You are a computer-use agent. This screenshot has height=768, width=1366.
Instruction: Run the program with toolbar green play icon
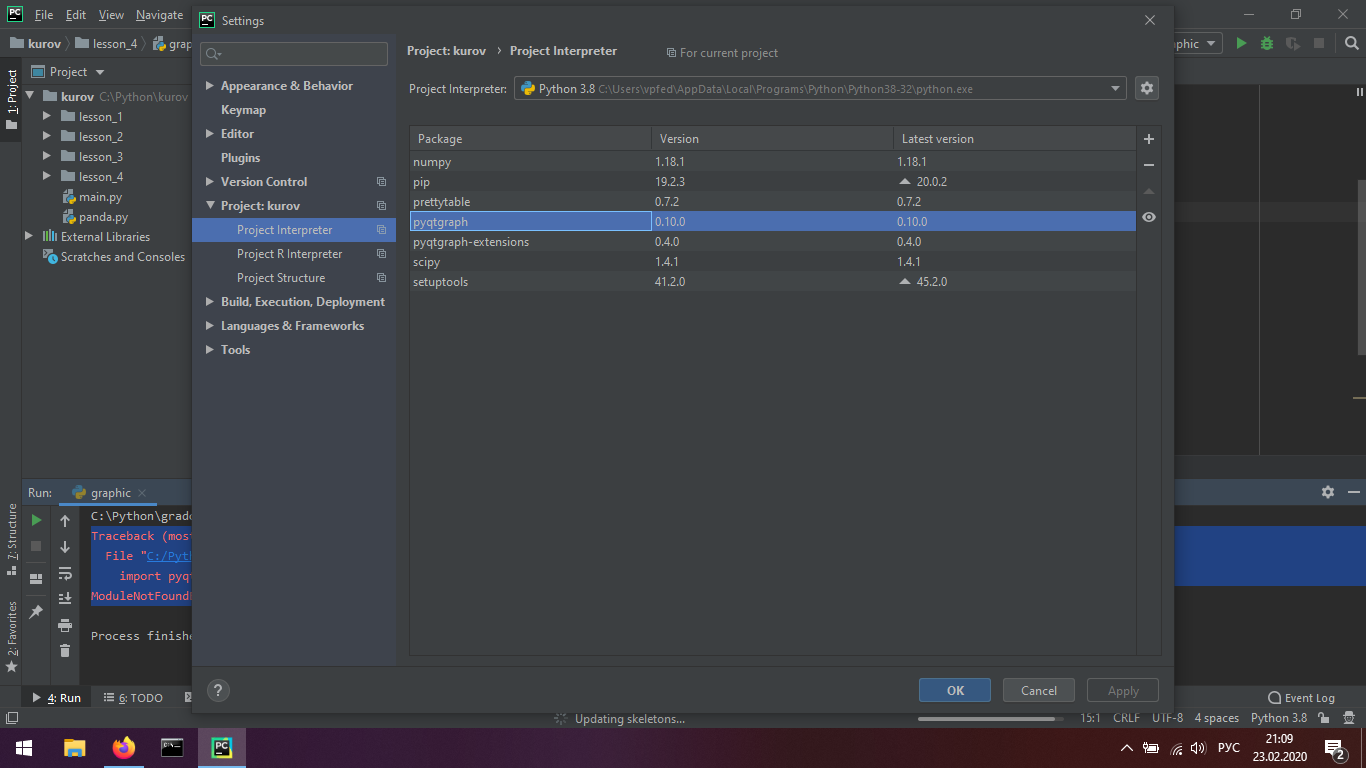pyautogui.click(x=1241, y=43)
